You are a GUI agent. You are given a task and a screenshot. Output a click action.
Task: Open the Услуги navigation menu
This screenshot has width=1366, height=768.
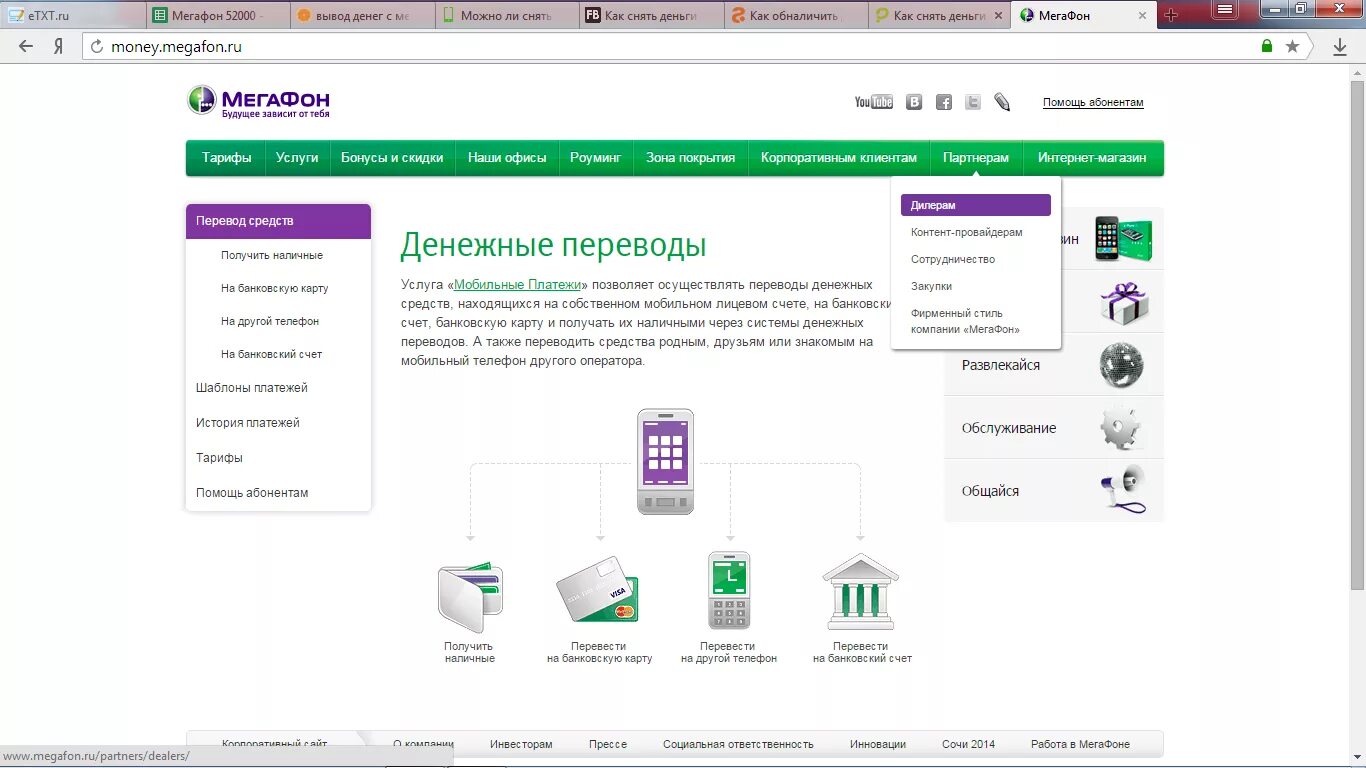coord(297,158)
